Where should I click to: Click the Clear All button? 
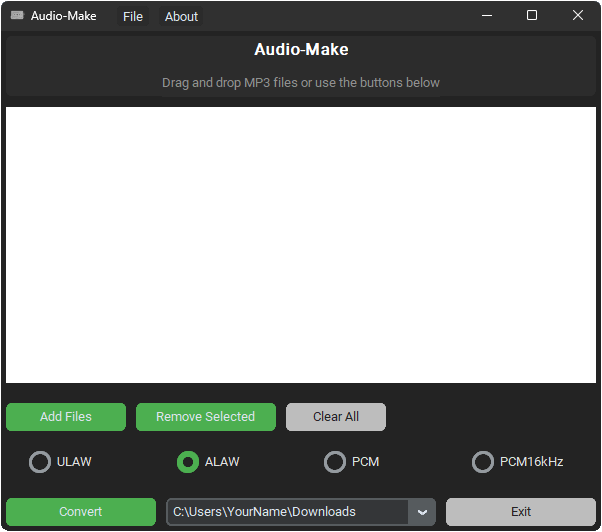(336, 417)
